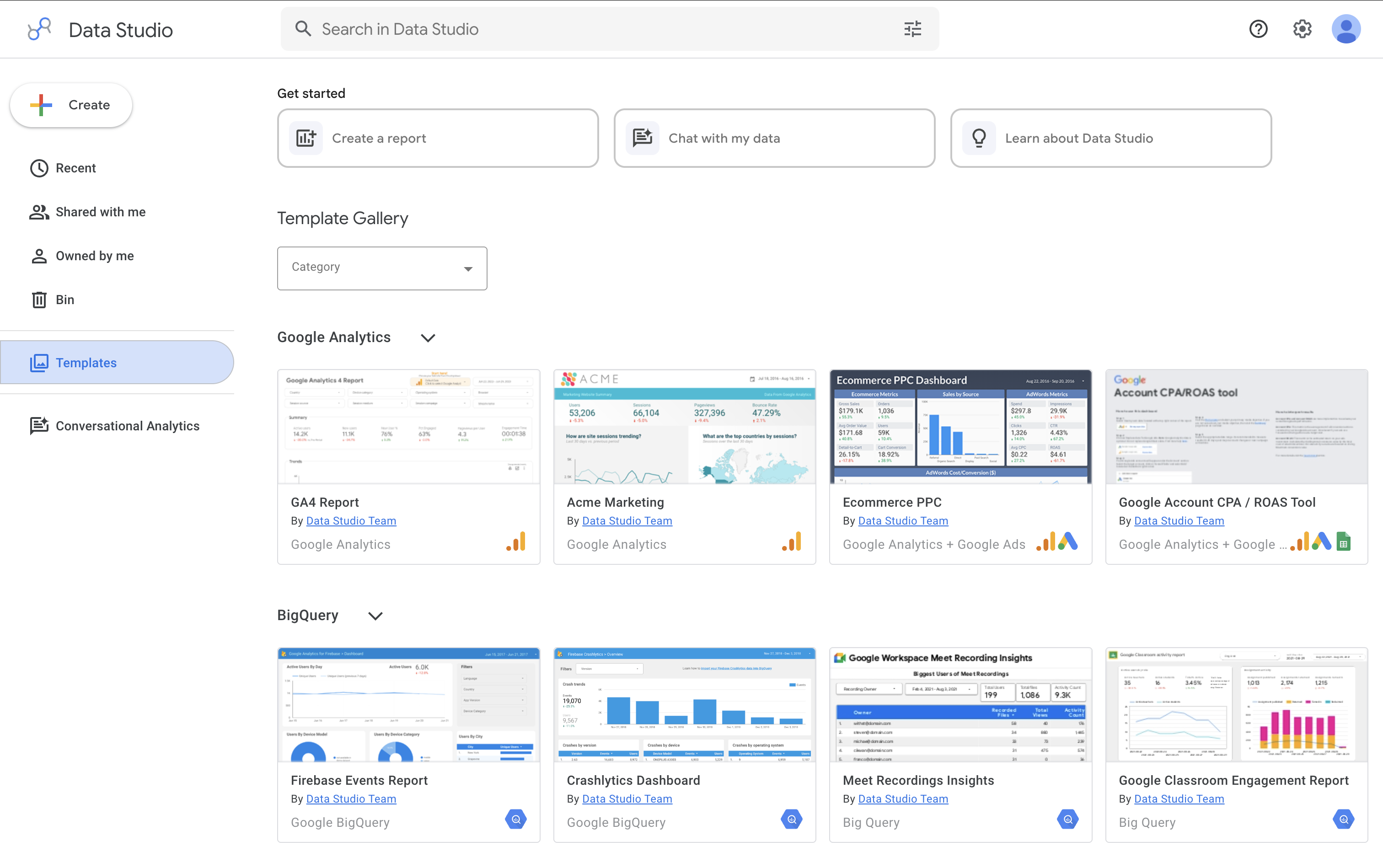Click the Meet Recordings Insights card title
The height and width of the screenshot is (868, 1383).
pyautogui.click(x=918, y=780)
